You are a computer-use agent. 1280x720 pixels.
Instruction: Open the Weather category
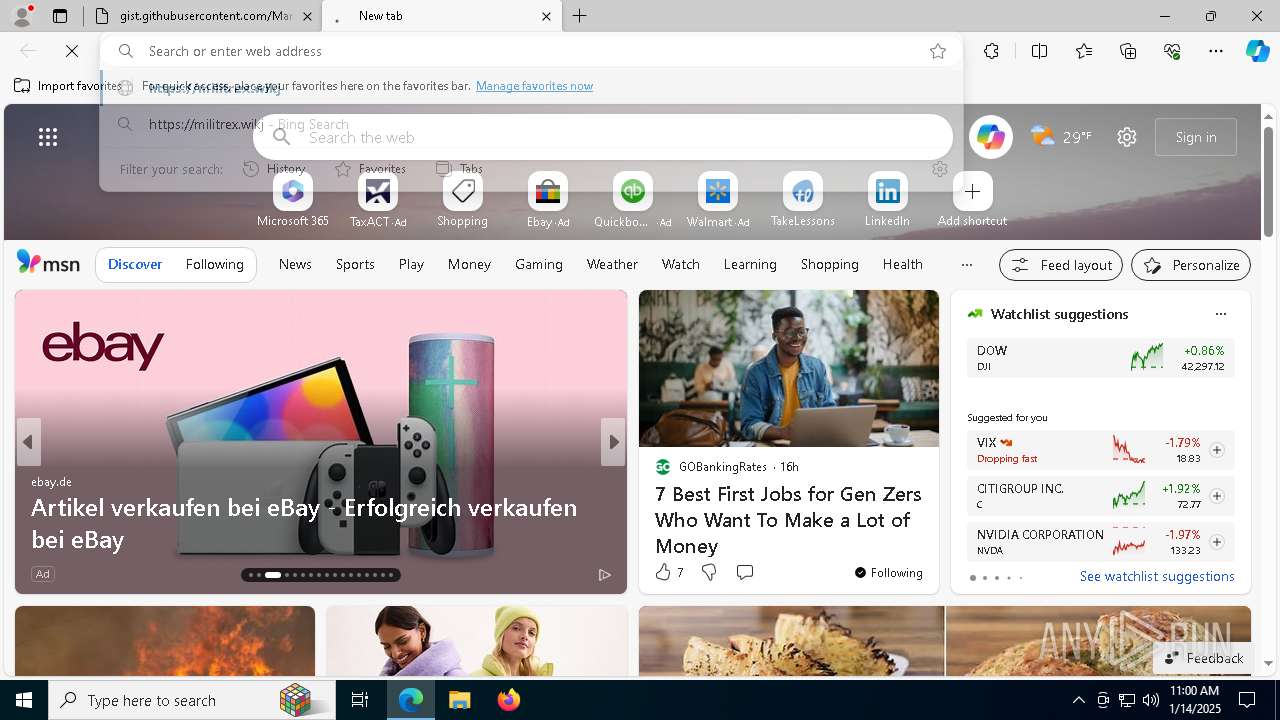pos(612,265)
